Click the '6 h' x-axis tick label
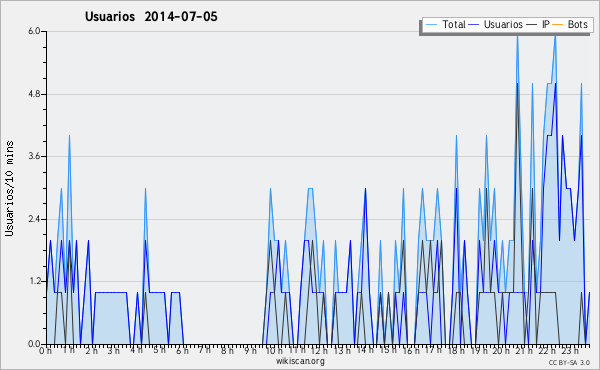This screenshot has height=370, width=600. [x=182, y=350]
